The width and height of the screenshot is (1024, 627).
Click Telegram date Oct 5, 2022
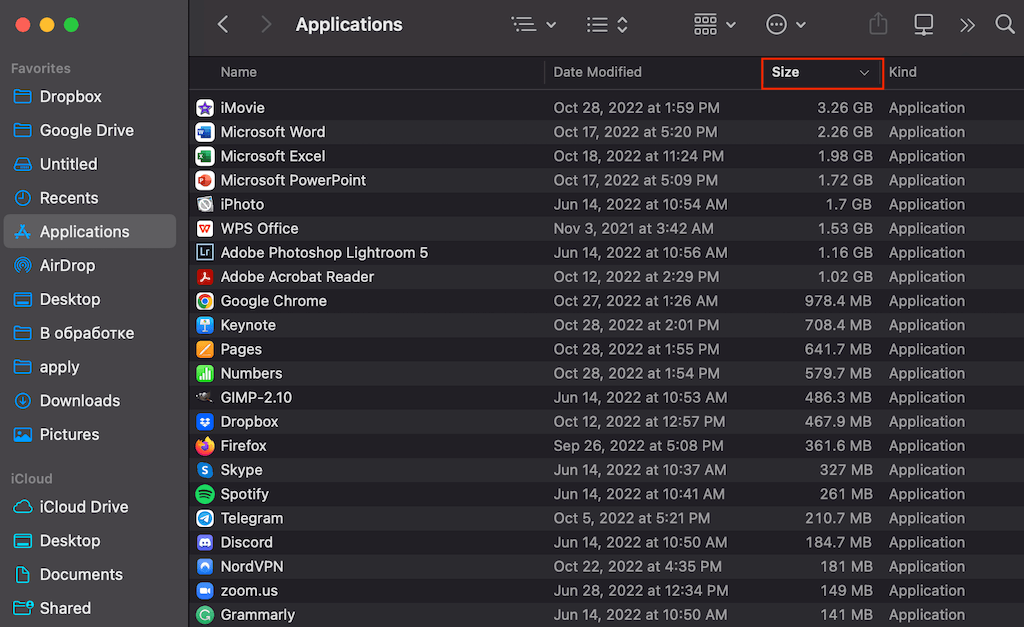coord(632,519)
